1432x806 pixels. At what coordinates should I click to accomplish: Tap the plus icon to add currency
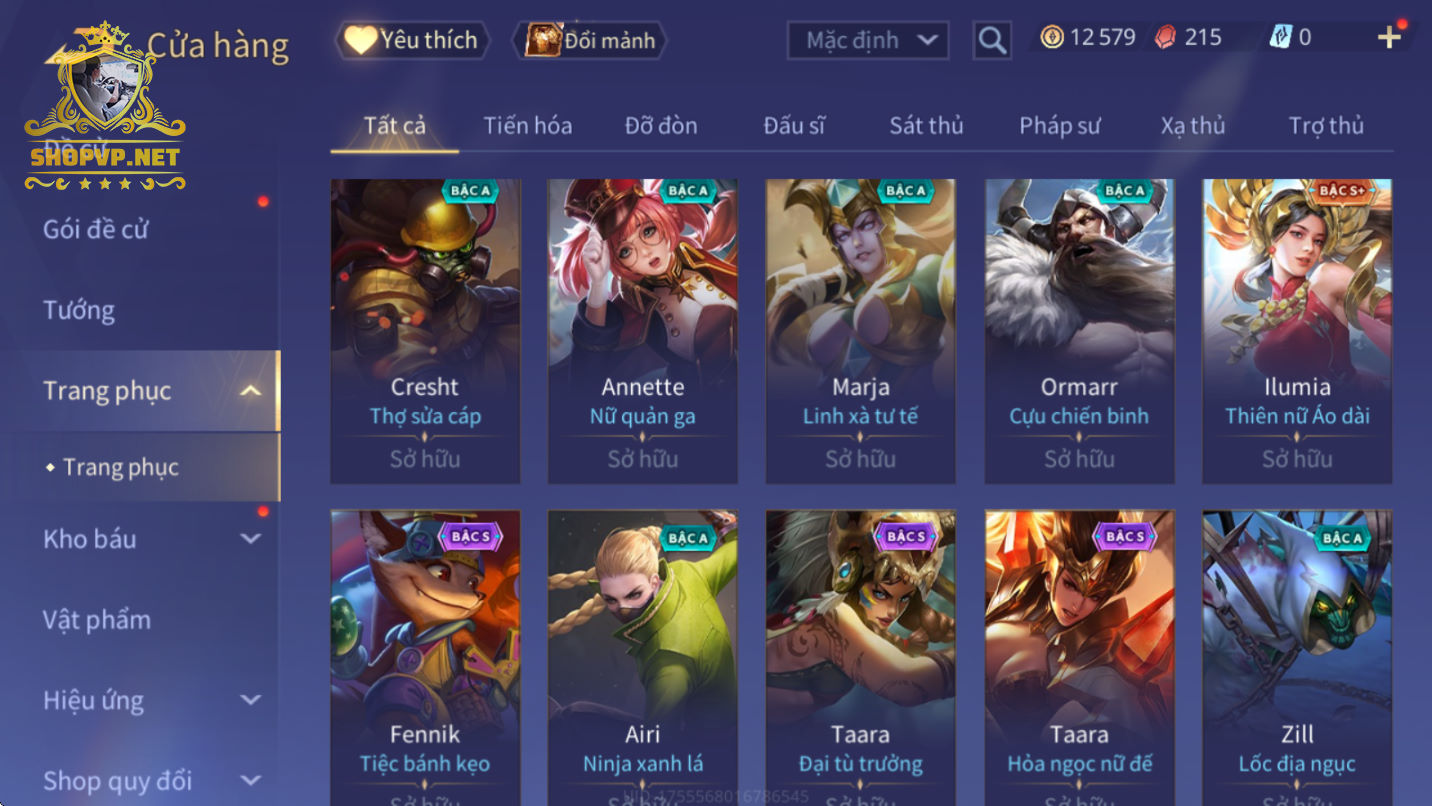1389,38
